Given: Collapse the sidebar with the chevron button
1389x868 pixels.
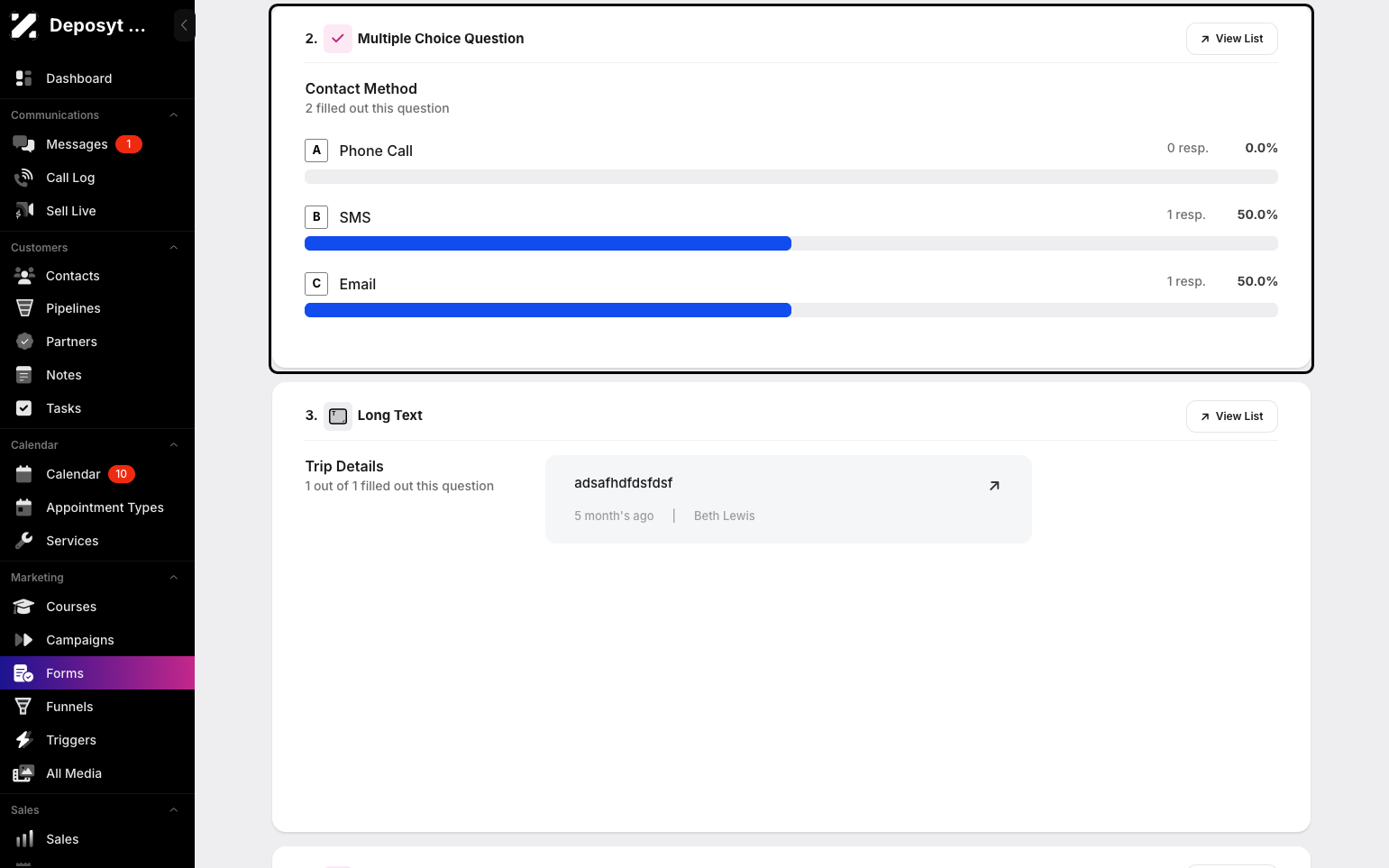Looking at the screenshot, I should [184, 25].
